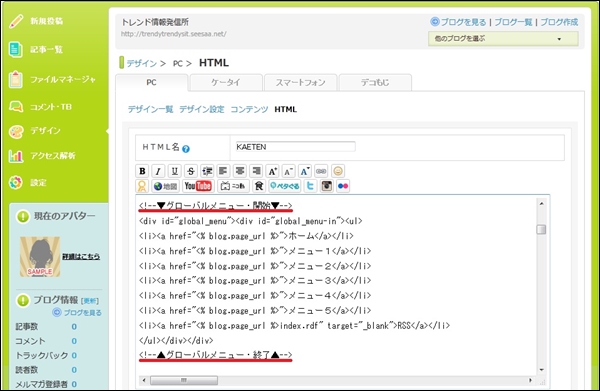Open font color dropdown
The width and height of the screenshot is (600, 391).
(305, 171)
